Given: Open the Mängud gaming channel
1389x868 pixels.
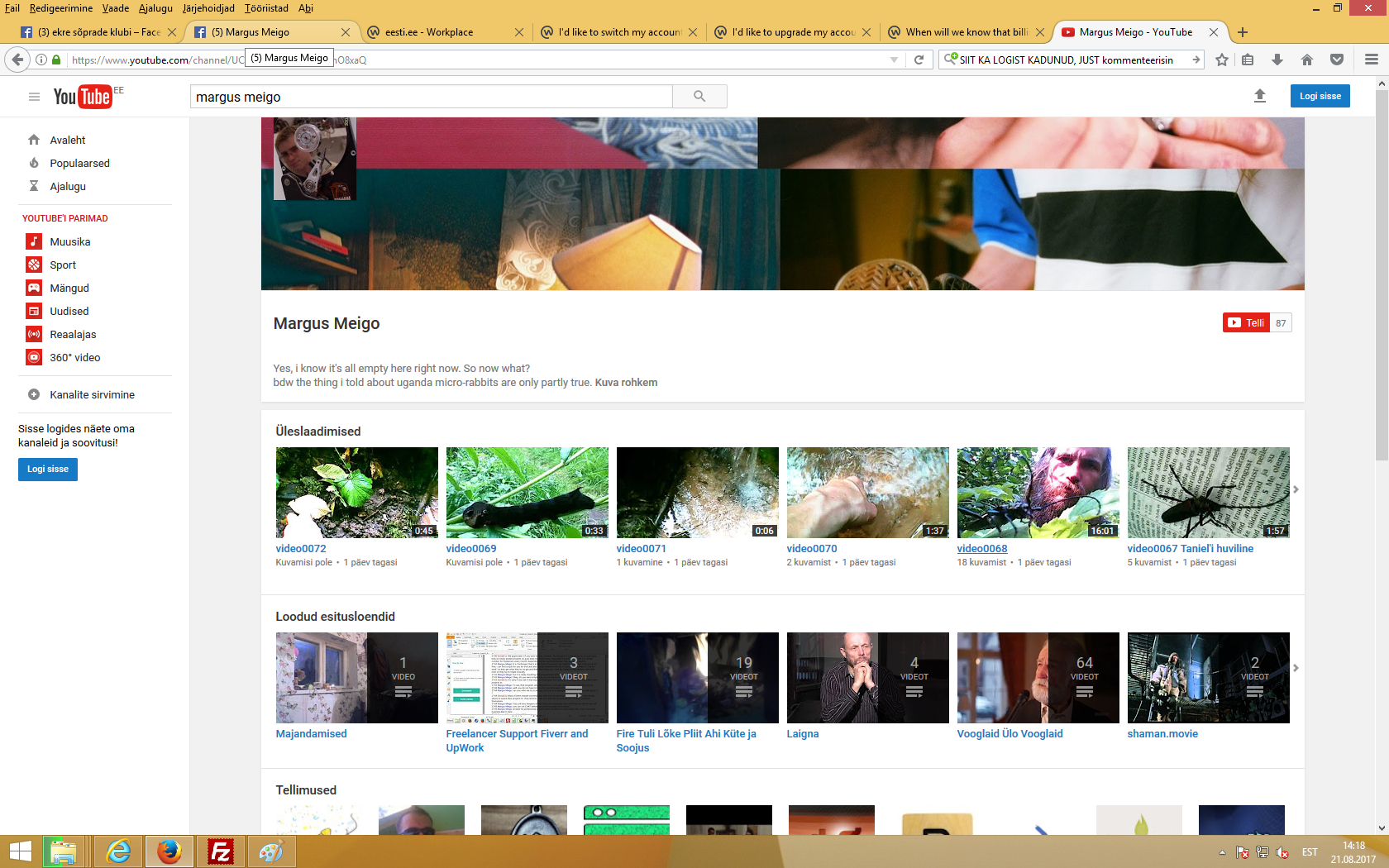Looking at the screenshot, I should 58,288.
